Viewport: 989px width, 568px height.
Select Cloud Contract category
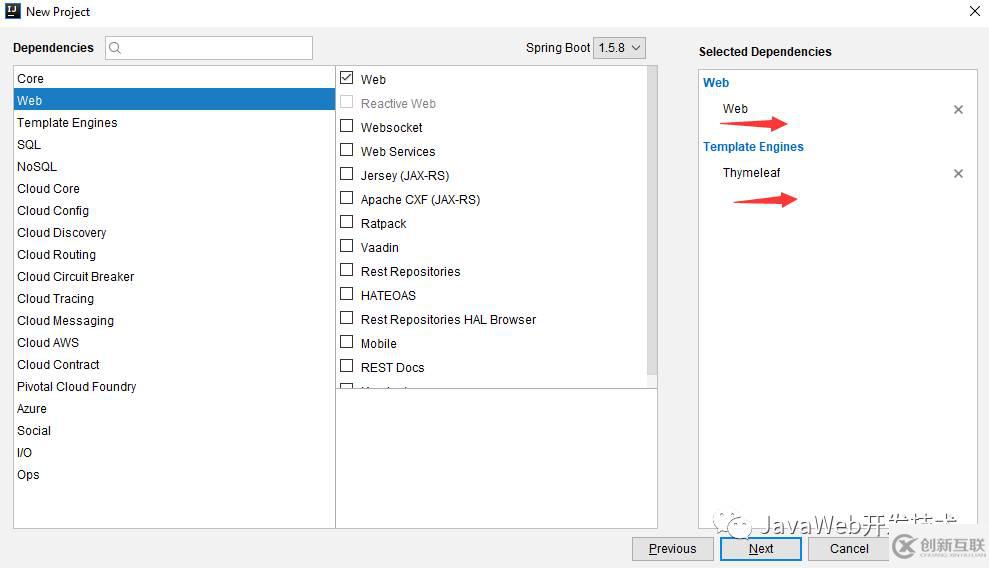(x=174, y=365)
